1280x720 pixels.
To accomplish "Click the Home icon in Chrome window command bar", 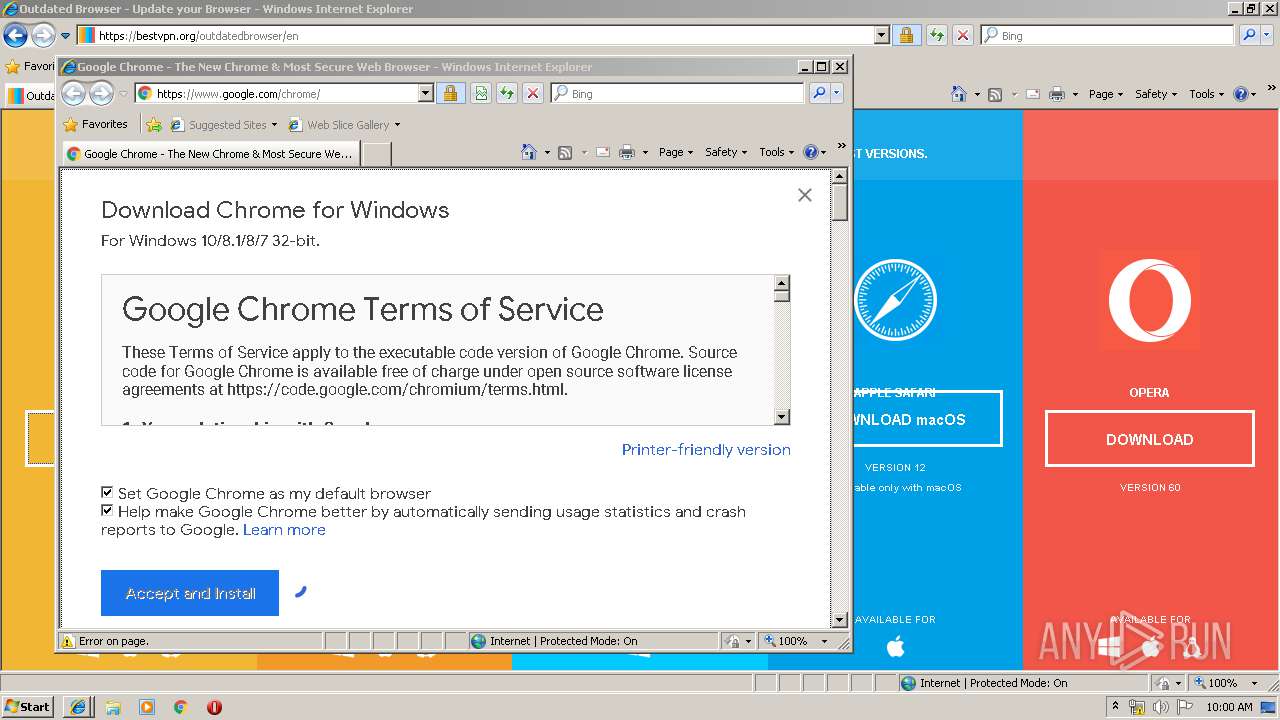I will (x=529, y=152).
